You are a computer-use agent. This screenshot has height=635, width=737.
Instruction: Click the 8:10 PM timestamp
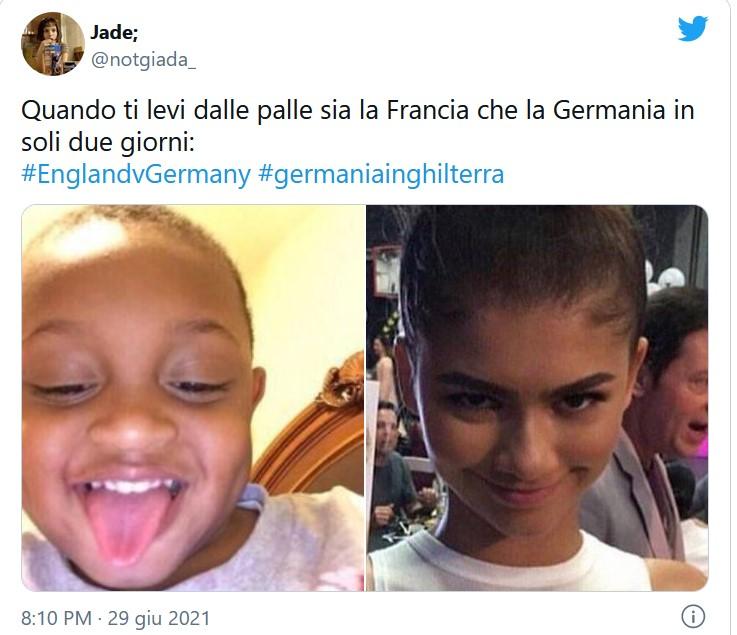[56, 618]
